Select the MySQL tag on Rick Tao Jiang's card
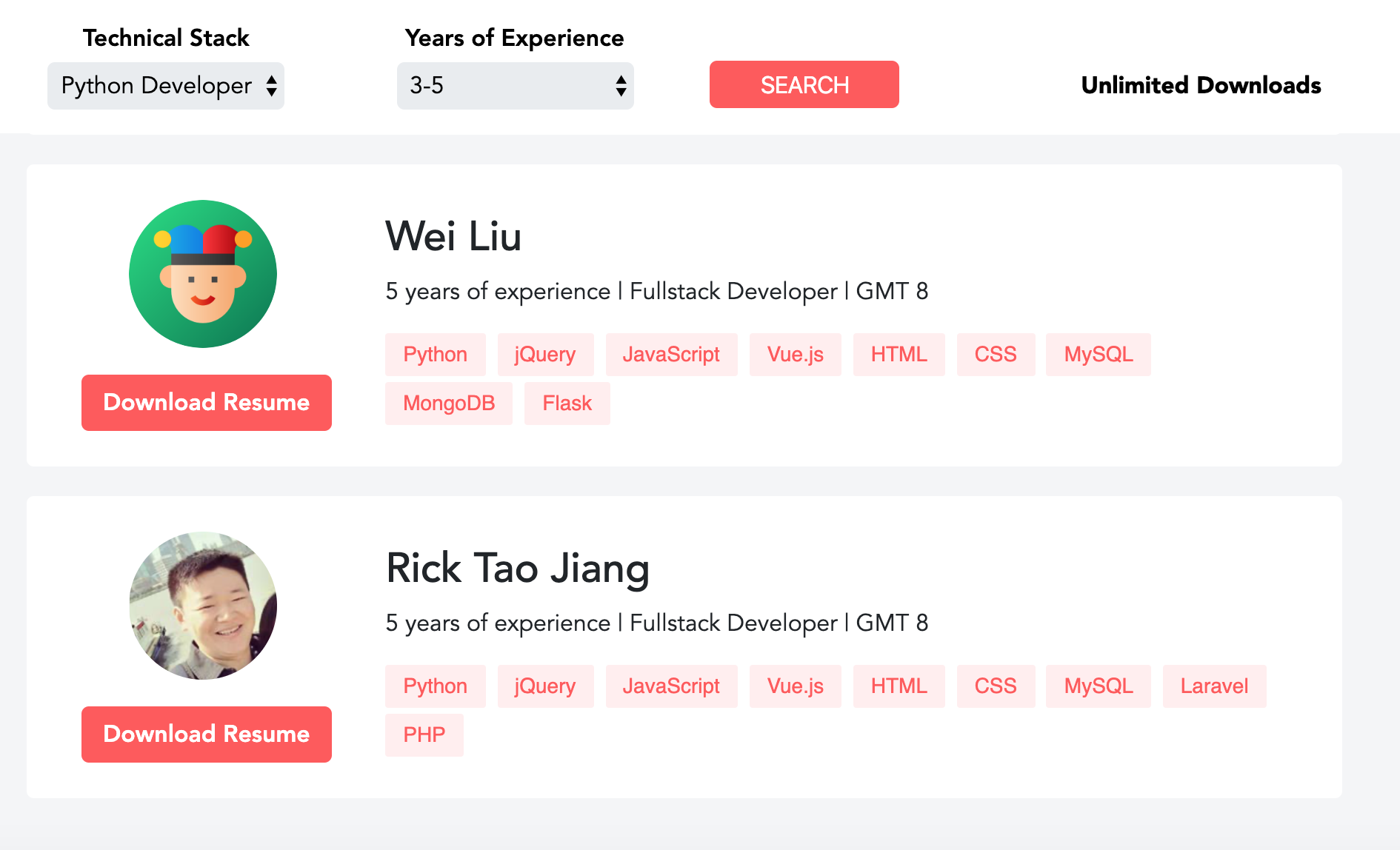 [x=1099, y=686]
